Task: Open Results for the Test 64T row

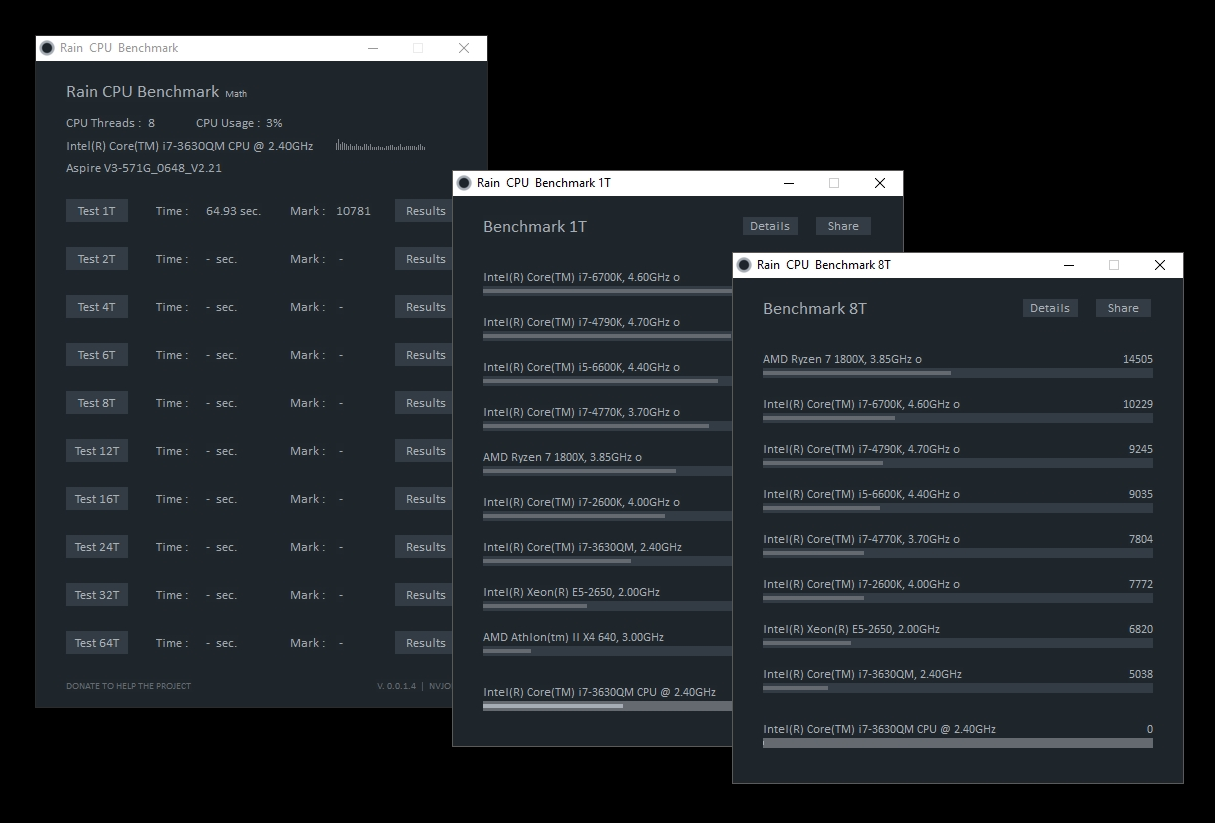Action: (424, 643)
